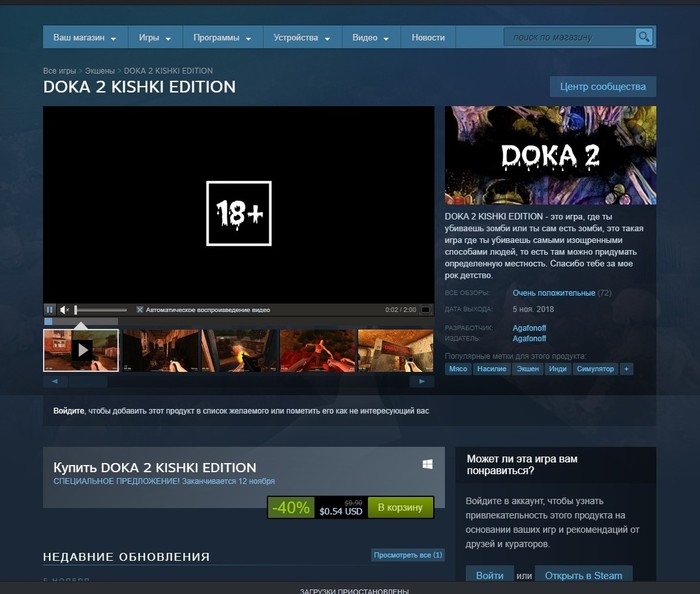This screenshot has width=700, height=594.
Task: Toggle fullscreen on the video player
Action: coord(425,310)
